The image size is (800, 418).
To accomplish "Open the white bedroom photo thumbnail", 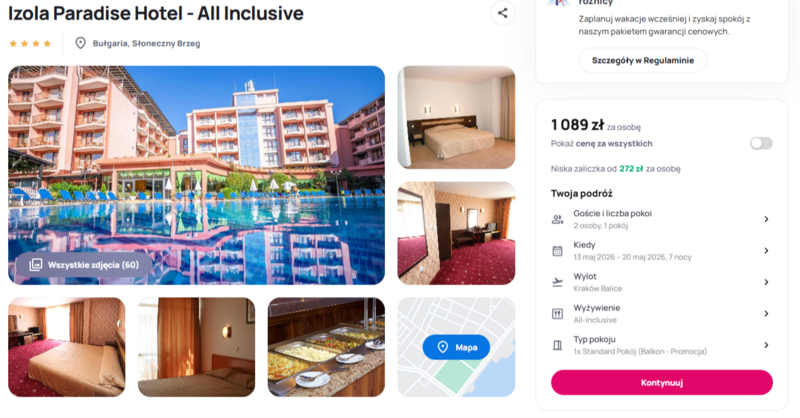I will click(x=456, y=117).
